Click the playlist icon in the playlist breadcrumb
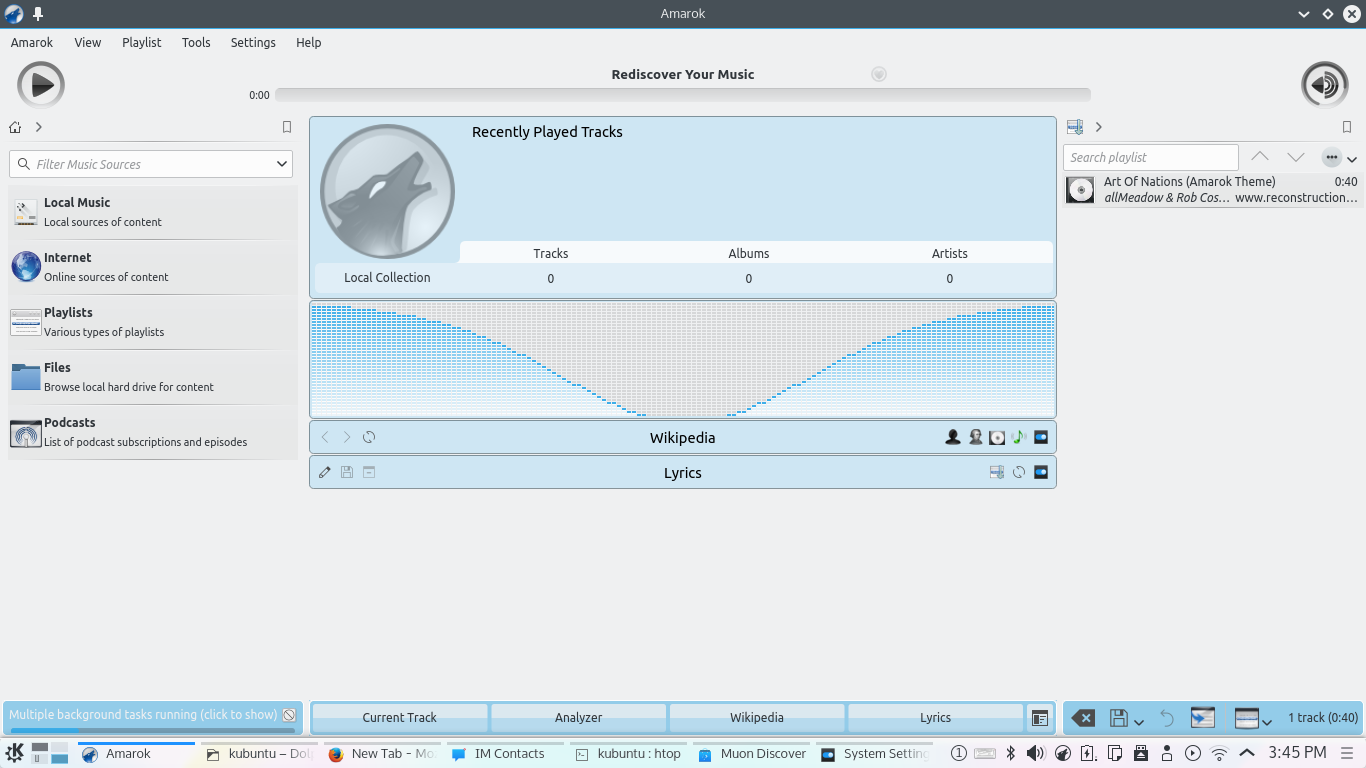 pyautogui.click(x=1075, y=127)
